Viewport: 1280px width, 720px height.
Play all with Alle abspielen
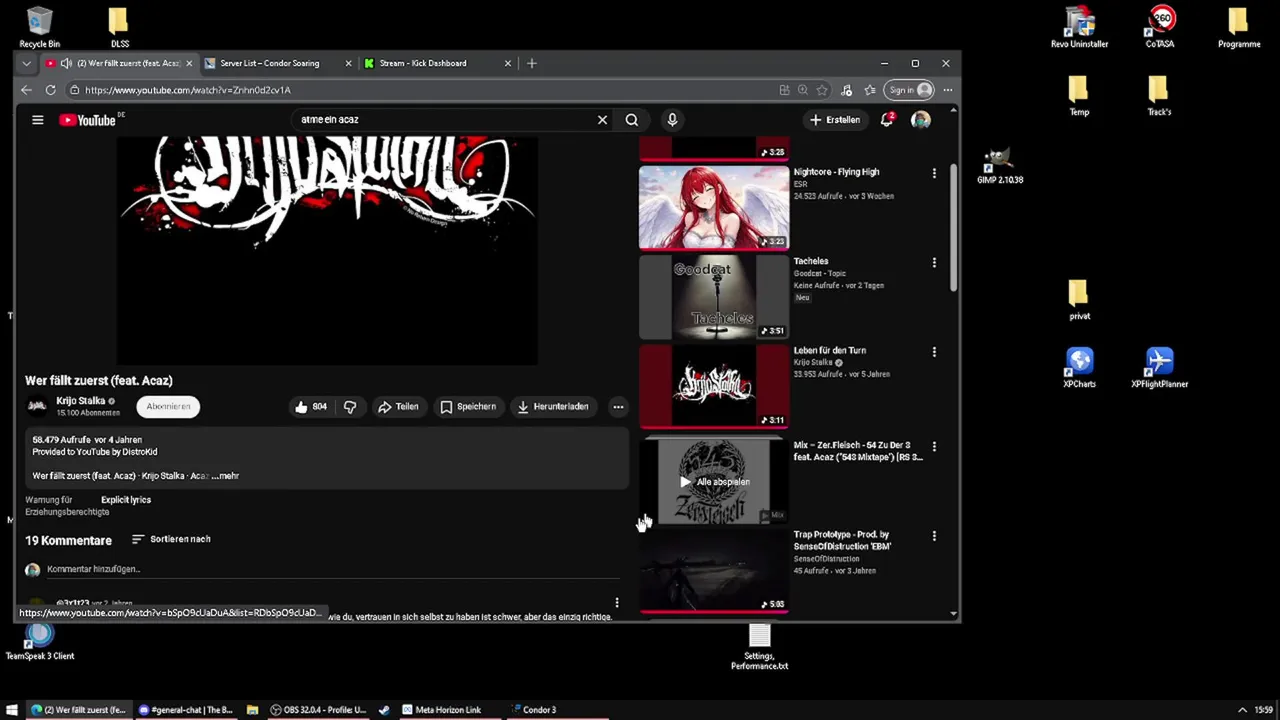point(714,482)
